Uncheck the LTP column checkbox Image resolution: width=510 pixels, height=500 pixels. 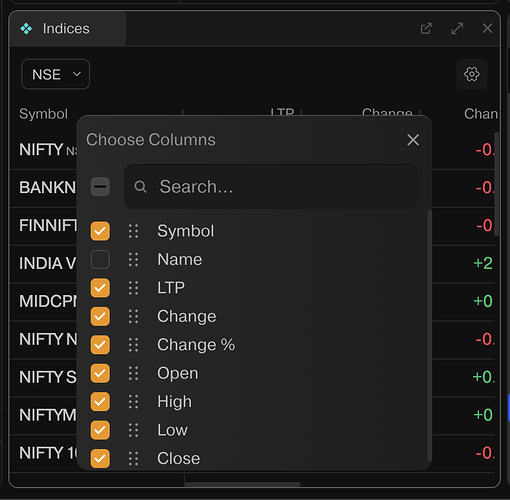tap(100, 288)
